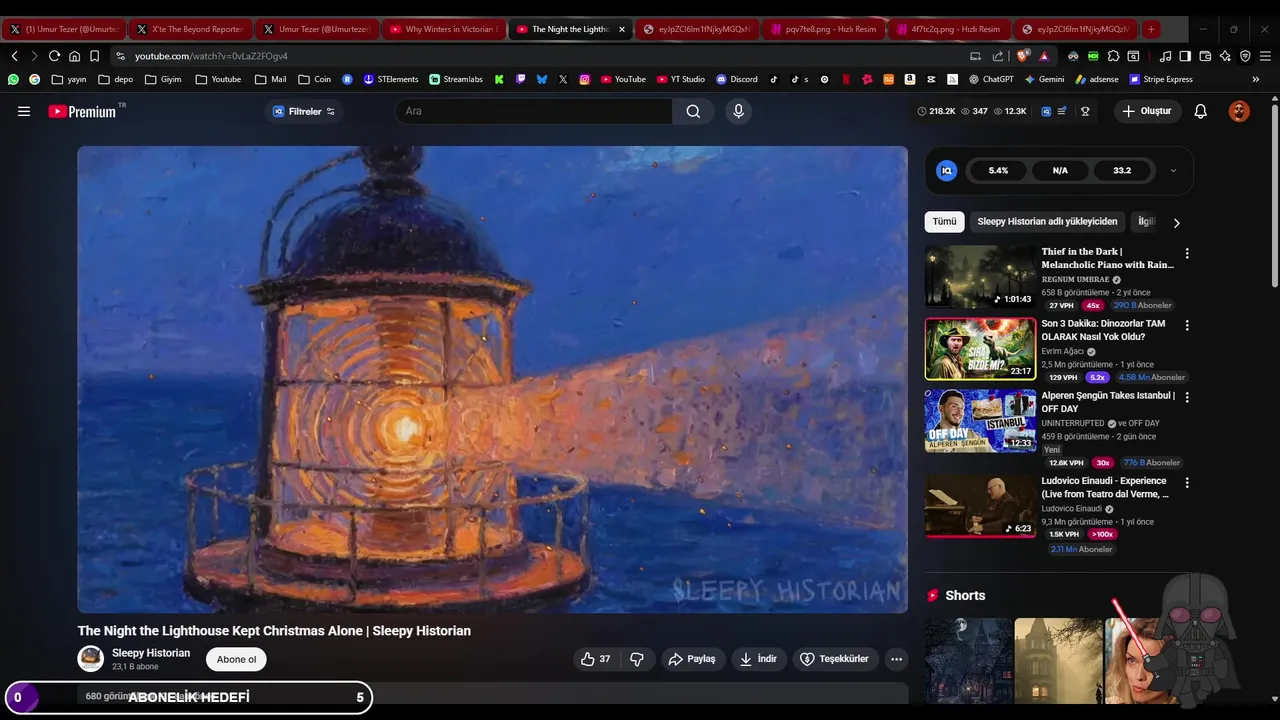Screen dimensions: 1280x720
Task: Open Instagram bookmark icon
Action: 585,79
